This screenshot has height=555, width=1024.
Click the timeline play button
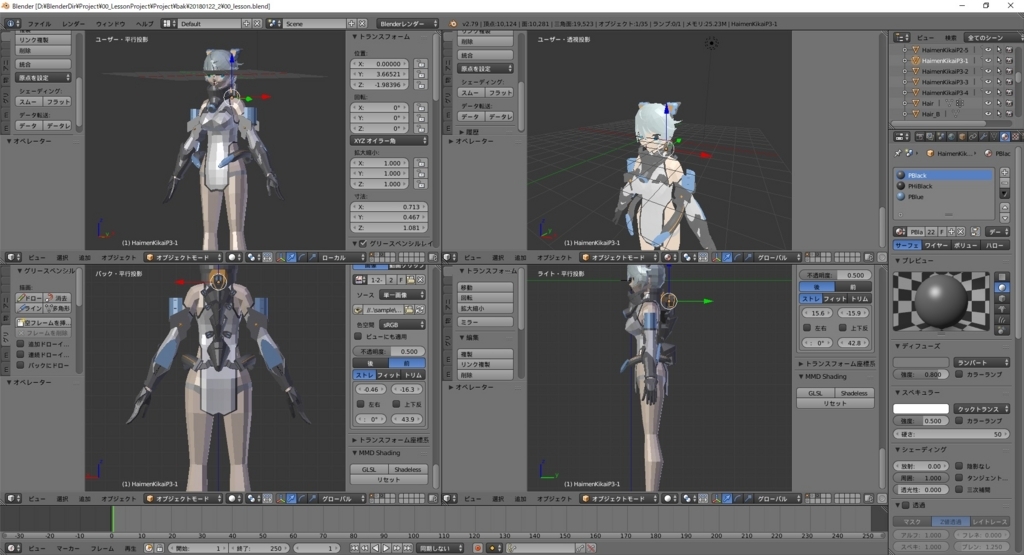(x=386, y=548)
